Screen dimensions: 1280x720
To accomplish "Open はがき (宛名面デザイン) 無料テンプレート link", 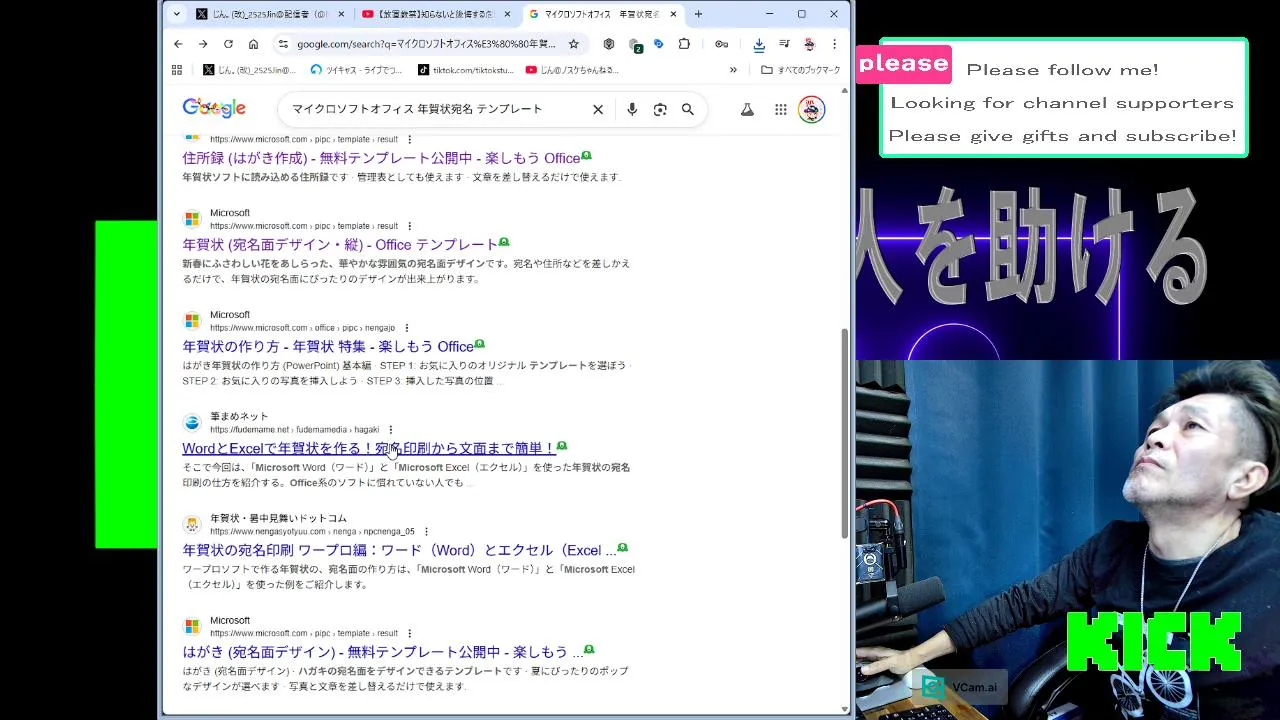I will [x=382, y=652].
